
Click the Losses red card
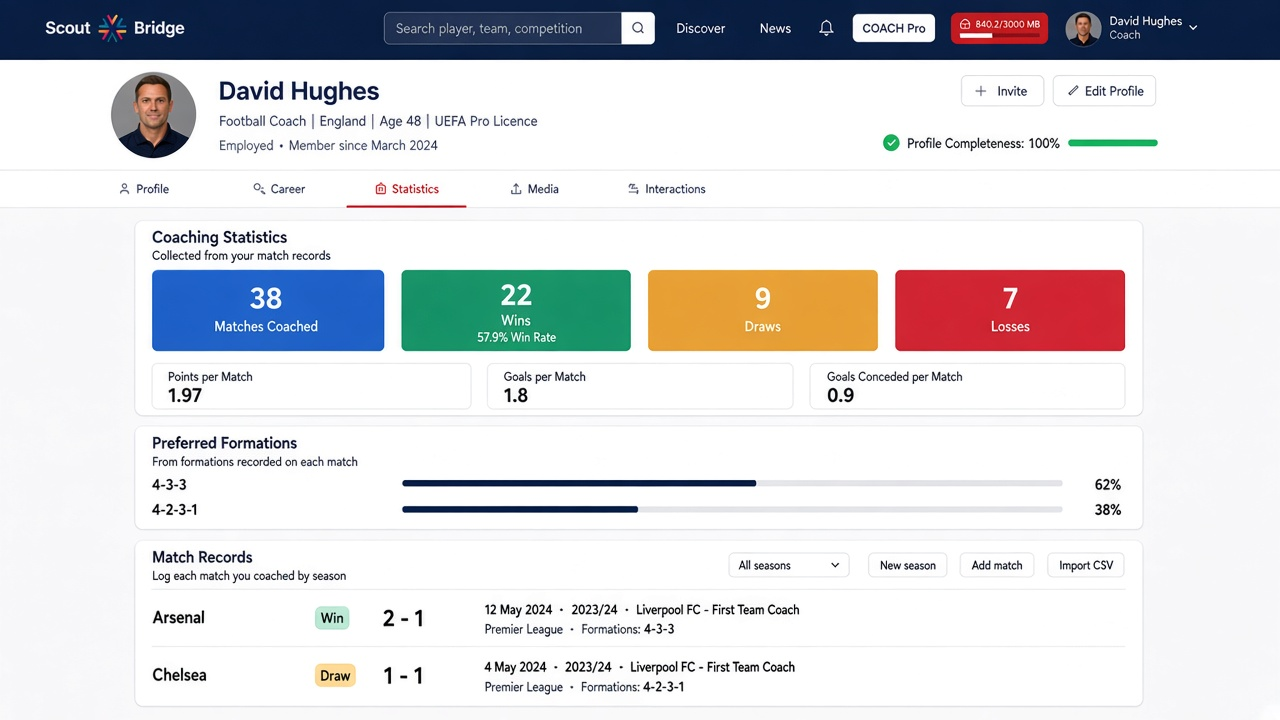pyautogui.click(x=1010, y=310)
